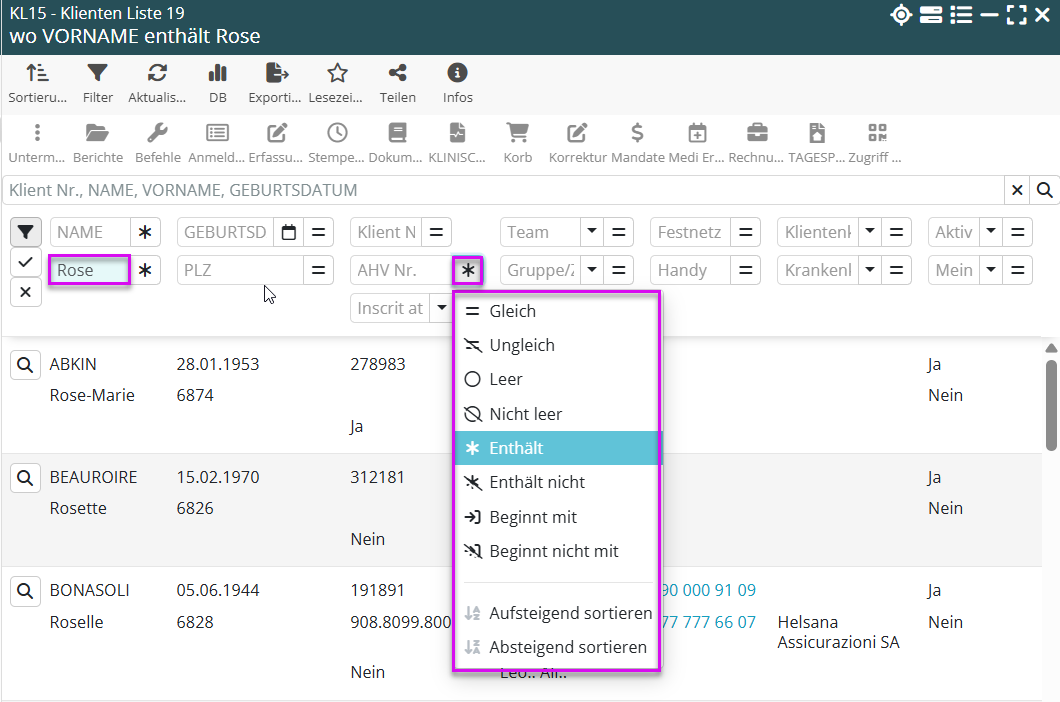Open the Infos icon
1060x702 pixels.
457,74
